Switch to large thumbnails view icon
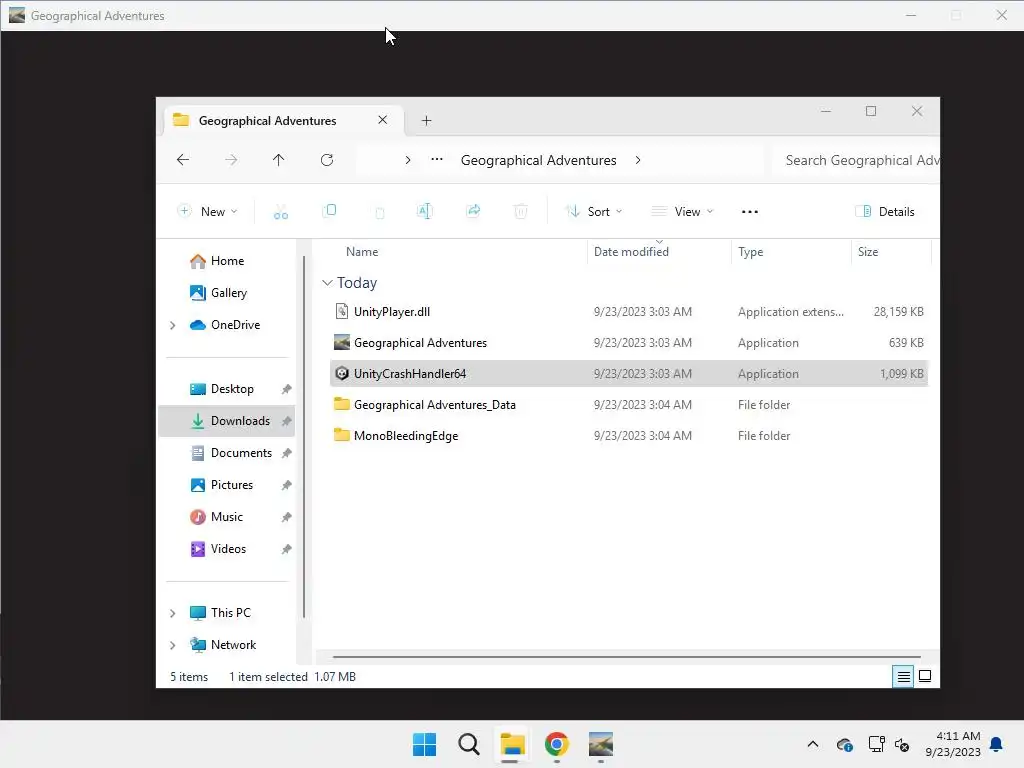The image size is (1024, 768). click(x=925, y=676)
